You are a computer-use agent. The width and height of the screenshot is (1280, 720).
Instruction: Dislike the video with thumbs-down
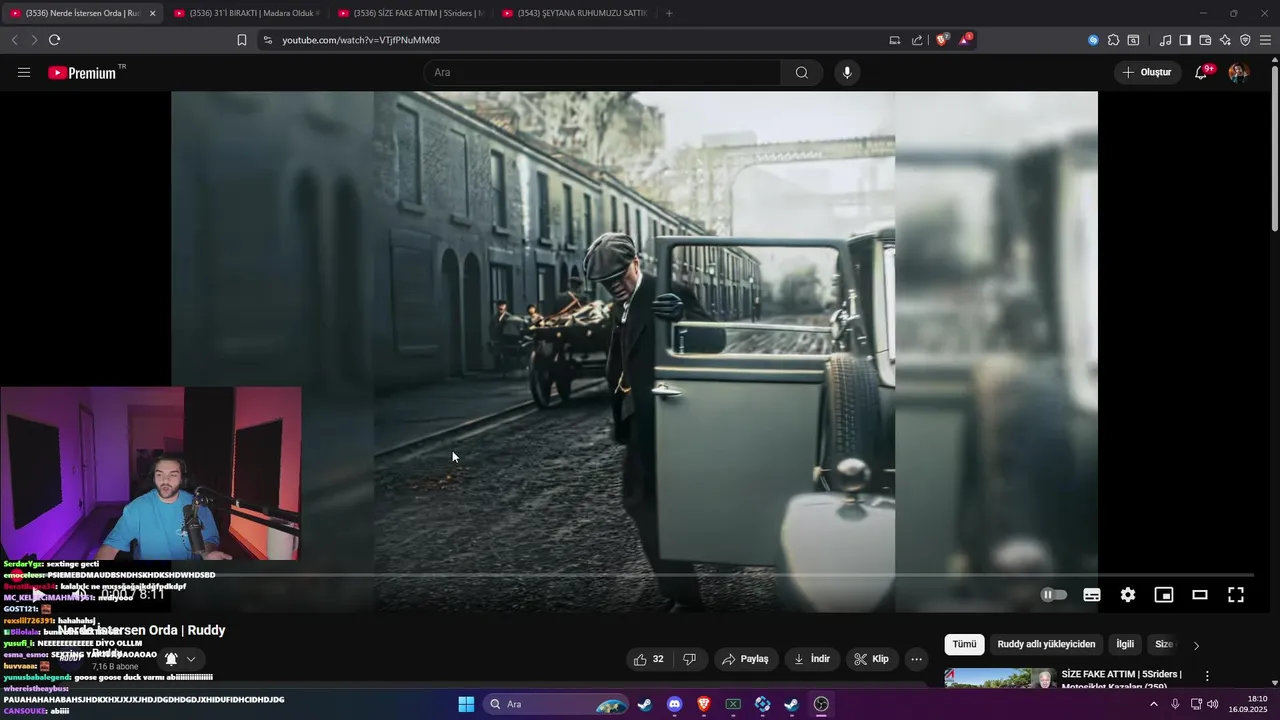click(689, 659)
